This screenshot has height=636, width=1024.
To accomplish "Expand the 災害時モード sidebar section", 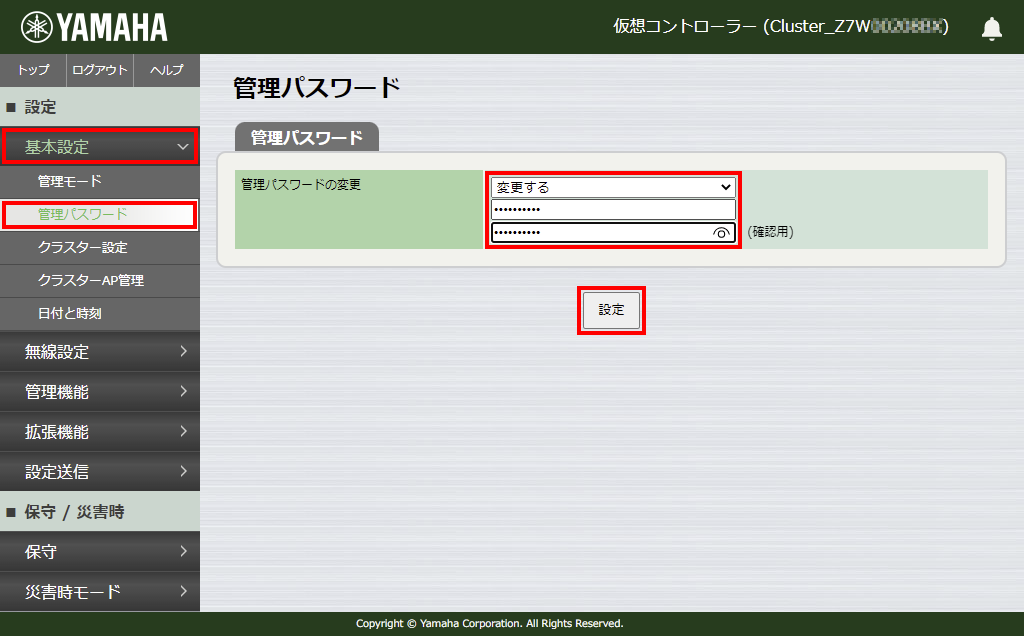I will click(100, 591).
